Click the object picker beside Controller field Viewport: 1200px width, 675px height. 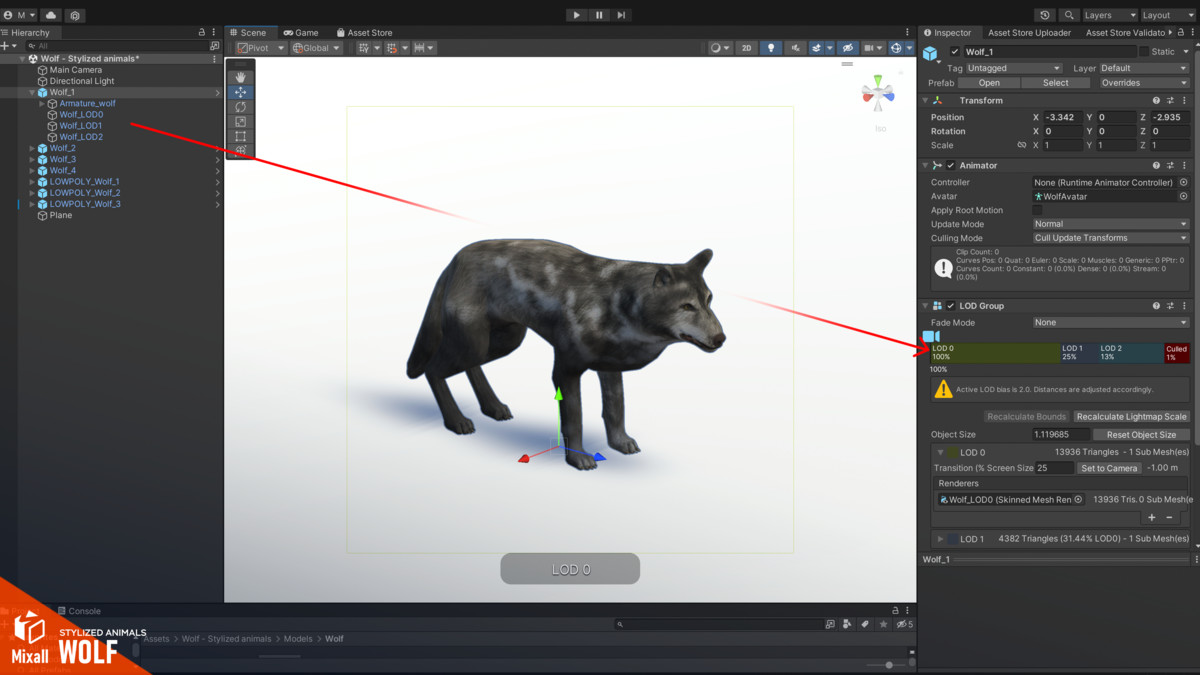(x=1184, y=183)
